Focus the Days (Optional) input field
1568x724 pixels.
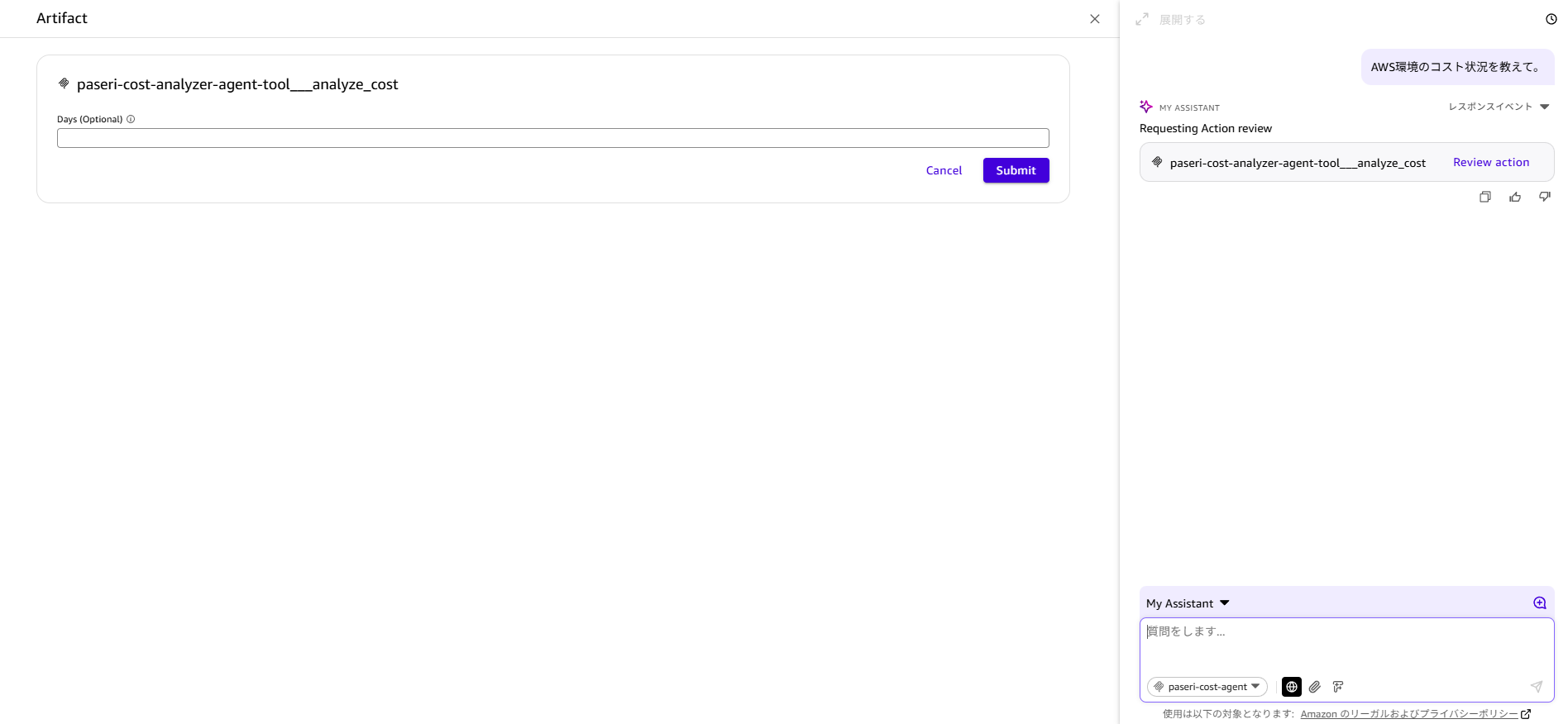click(552, 138)
